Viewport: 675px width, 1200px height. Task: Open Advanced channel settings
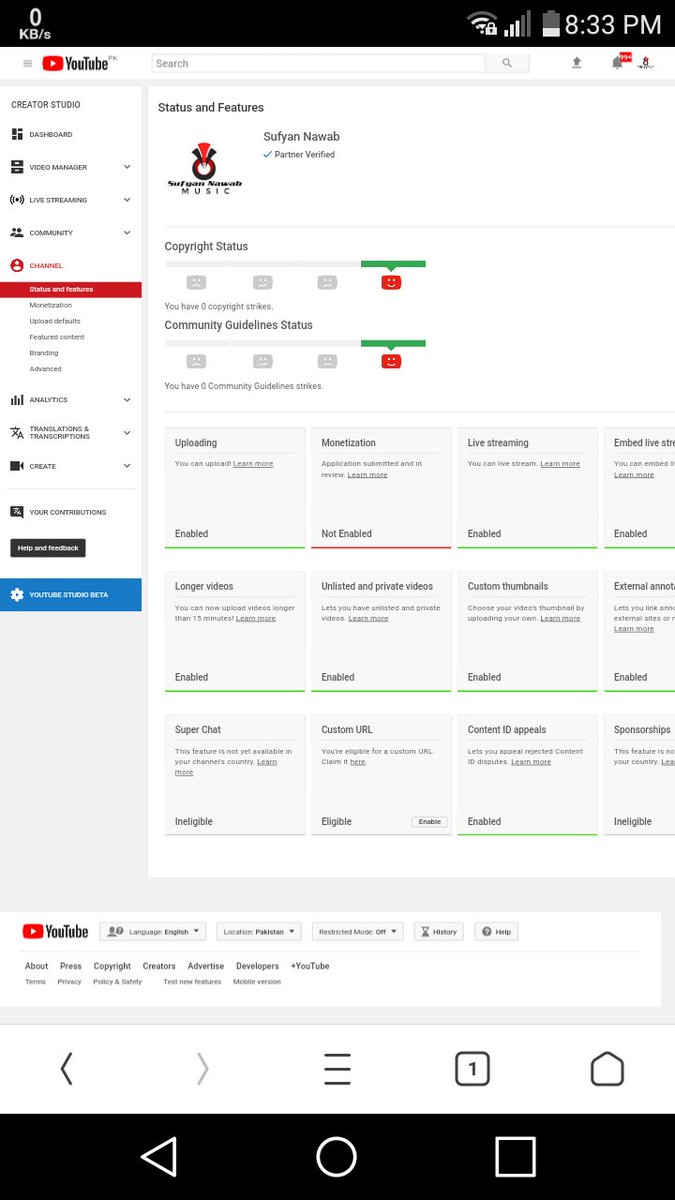coord(45,369)
